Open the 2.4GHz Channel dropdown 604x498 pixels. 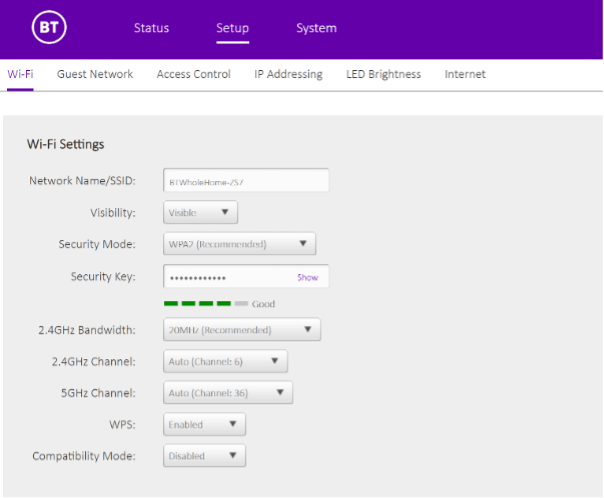225,361
